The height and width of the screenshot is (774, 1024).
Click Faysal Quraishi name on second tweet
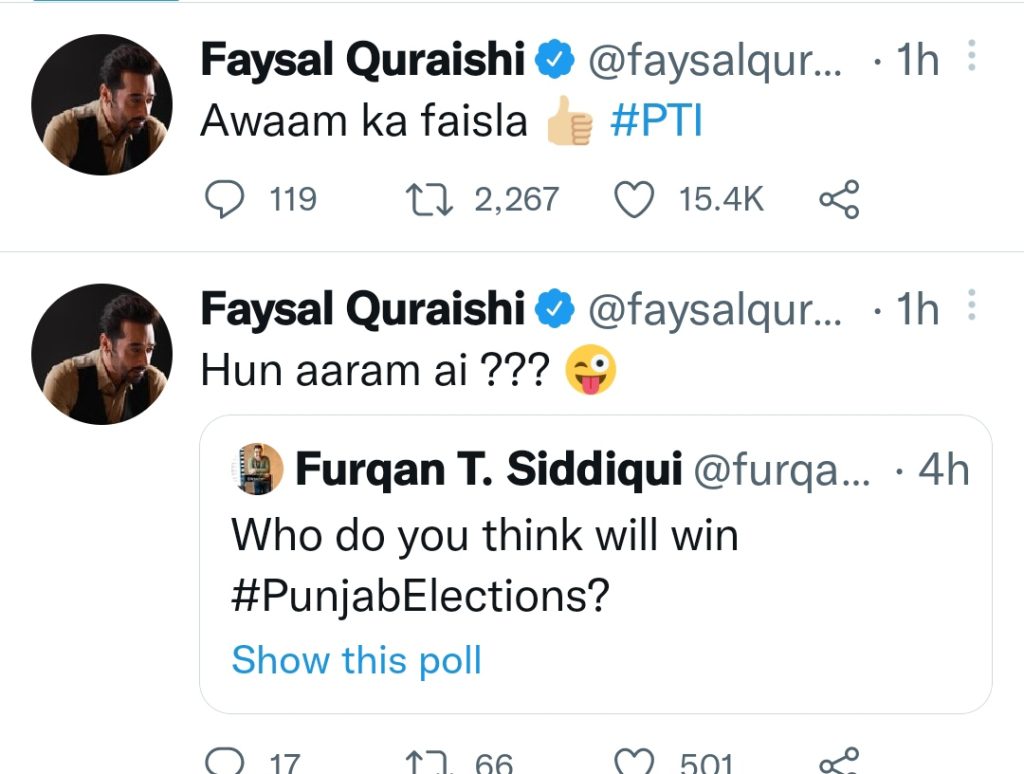pos(362,310)
